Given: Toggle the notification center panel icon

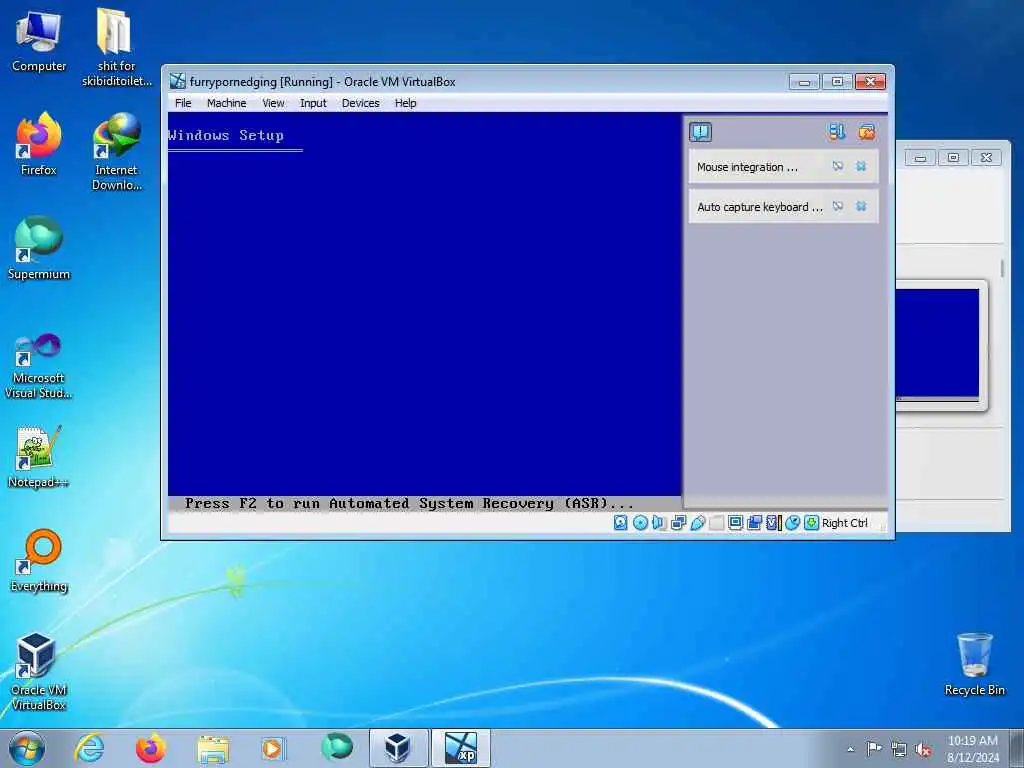Looking at the screenshot, I should [x=701, y=133].
